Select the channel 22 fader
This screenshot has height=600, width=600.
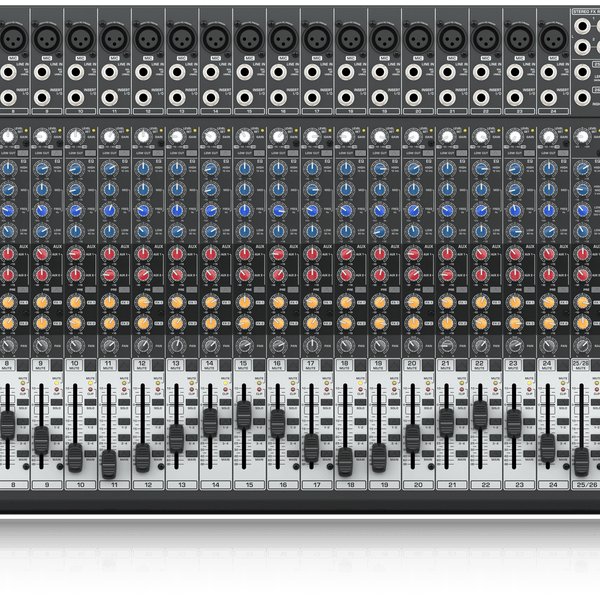tap(480, 414)
